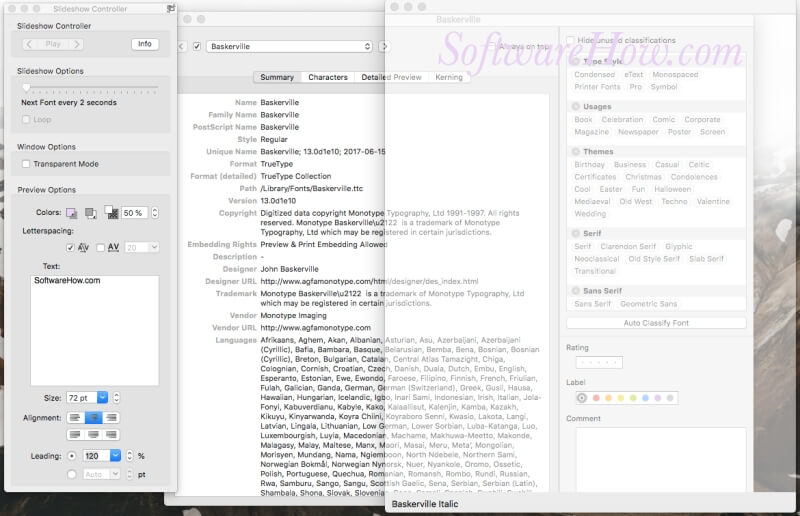Image resolution: width=800 pixels, height=516 pixels.
Task: Open the Auto leading pt dropdown
Action: pos(115,475)
